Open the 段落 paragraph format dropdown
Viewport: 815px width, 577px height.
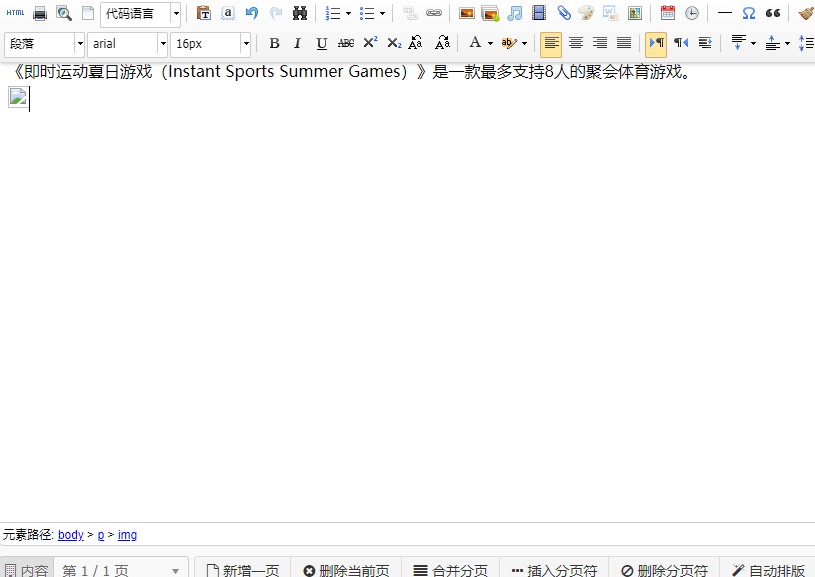[x=44, y=44]
